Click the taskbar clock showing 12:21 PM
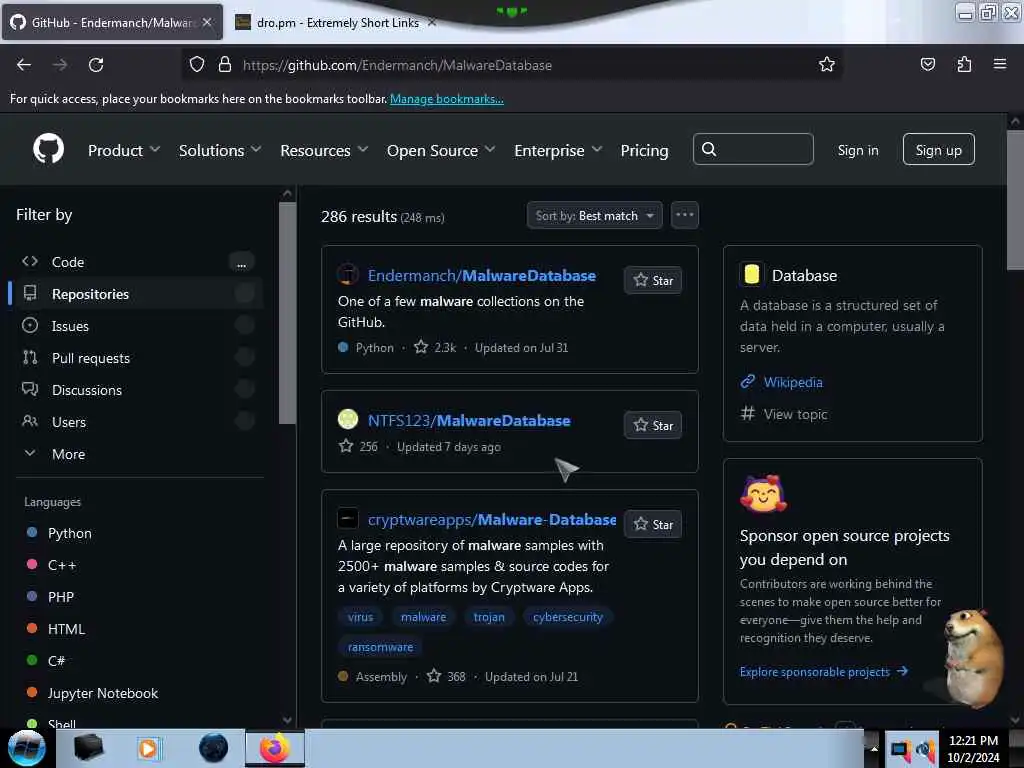This screenshot has width=1024, height=768. (973, 748)
